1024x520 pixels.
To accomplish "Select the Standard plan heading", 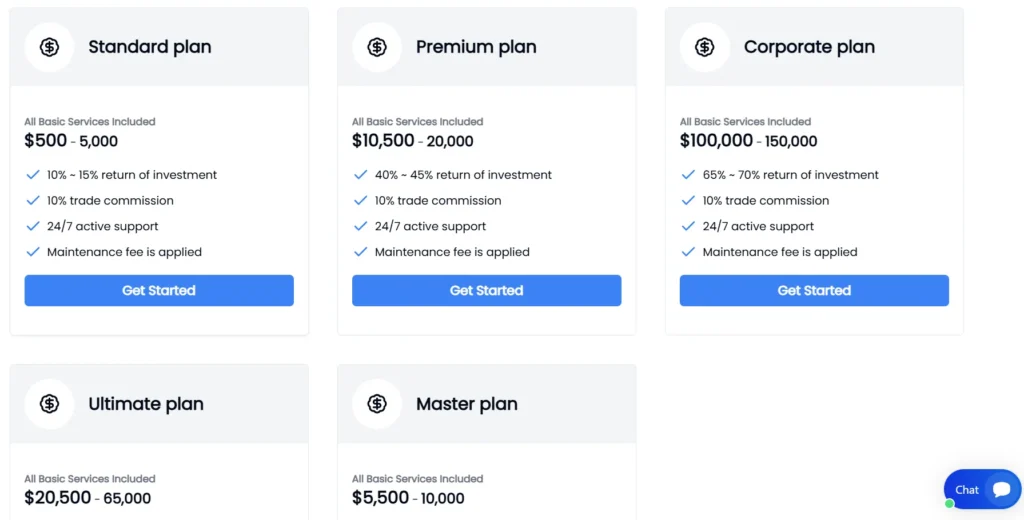I will (x=150, y=47).
